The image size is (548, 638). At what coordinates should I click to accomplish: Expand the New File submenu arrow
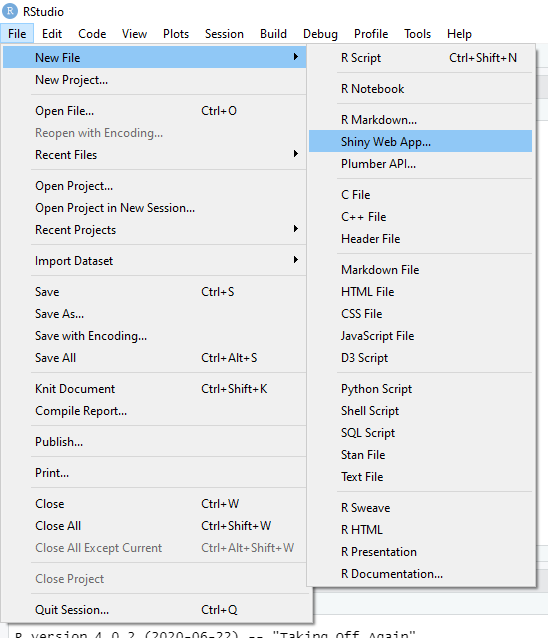tap(296, 57)
